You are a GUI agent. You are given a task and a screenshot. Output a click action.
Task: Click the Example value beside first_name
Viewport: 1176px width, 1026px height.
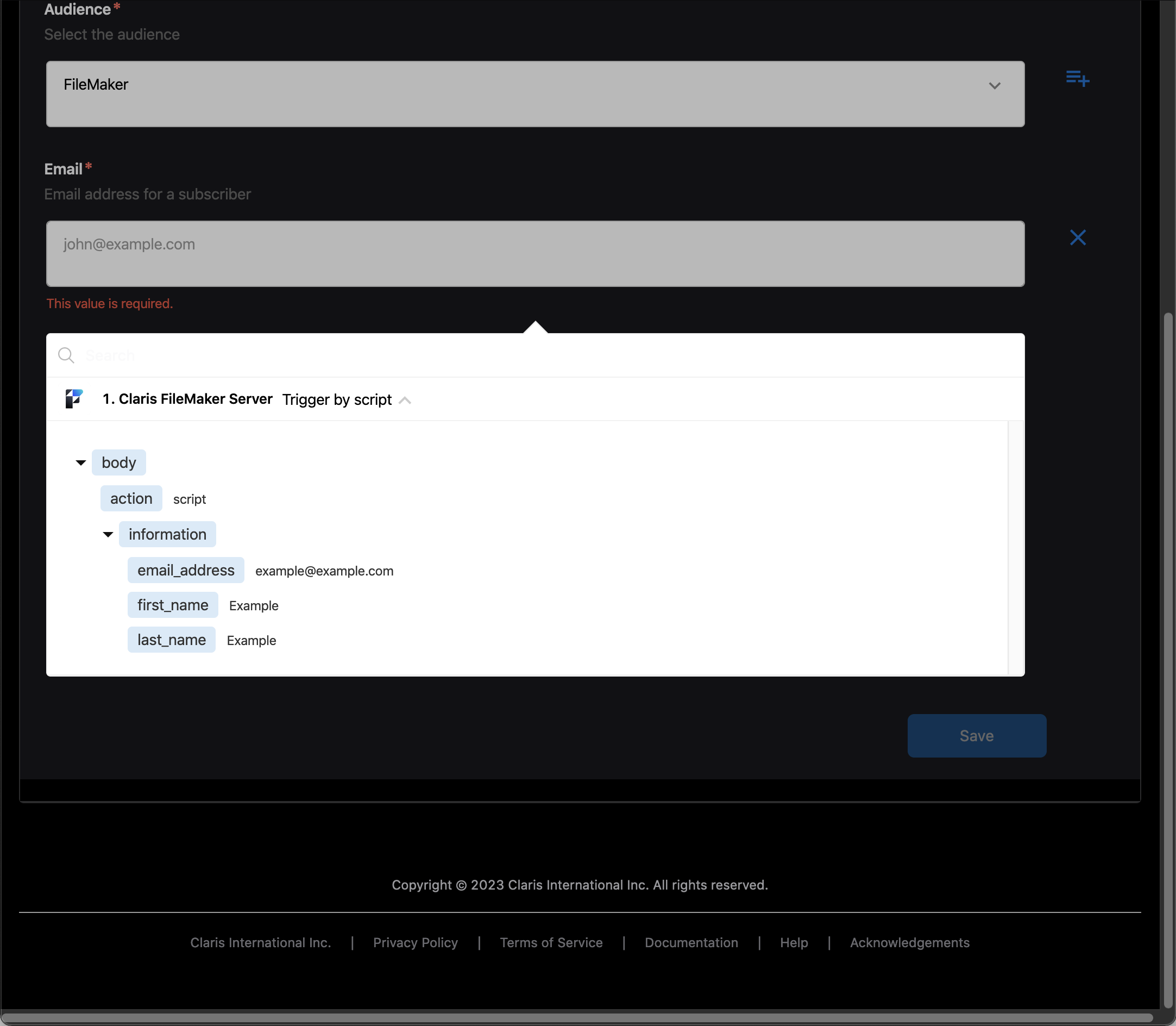[254, 606]
